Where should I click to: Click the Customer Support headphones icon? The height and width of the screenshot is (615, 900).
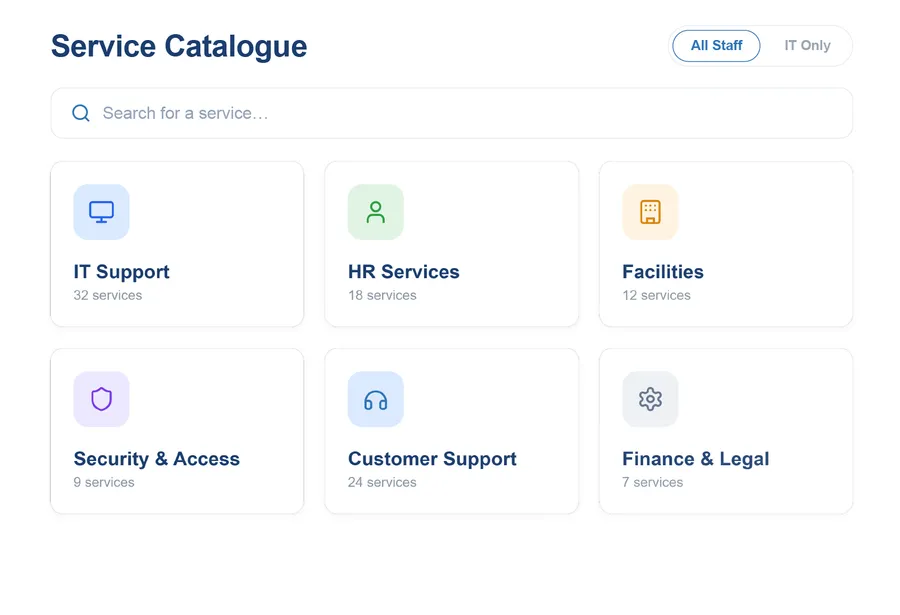point(375,399)
